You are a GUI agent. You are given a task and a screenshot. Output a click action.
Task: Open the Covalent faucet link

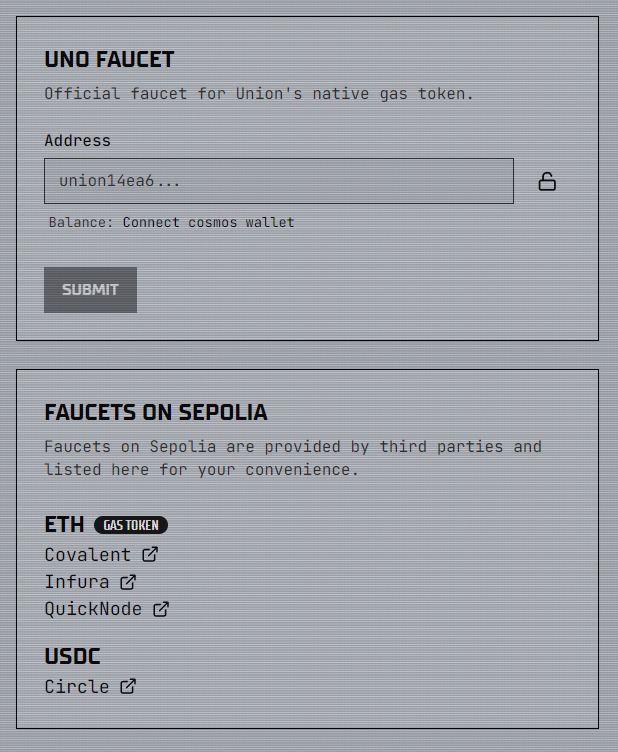pyautogui.click(x=88, y=554)
